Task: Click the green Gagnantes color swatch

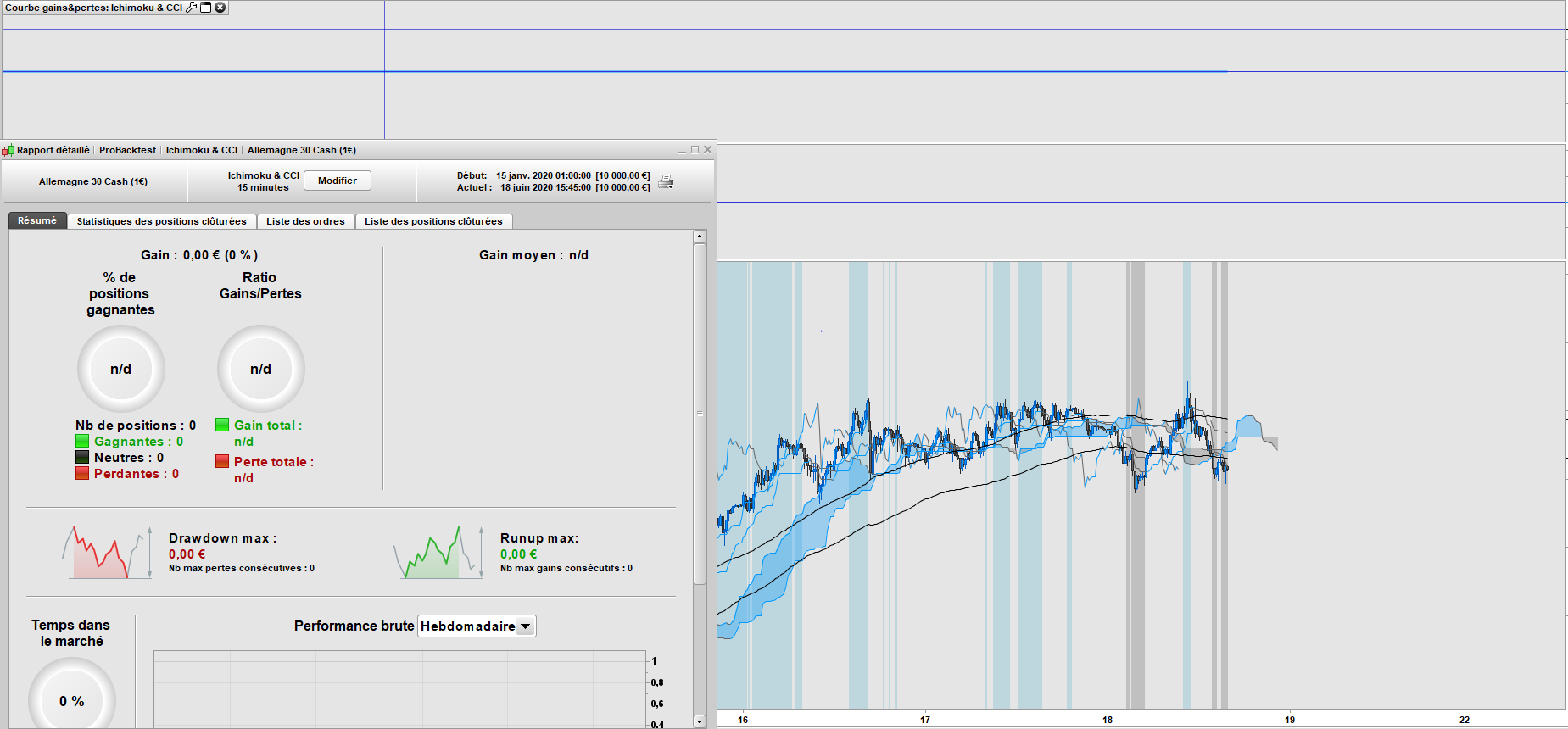Action: (x=82, y=441)
